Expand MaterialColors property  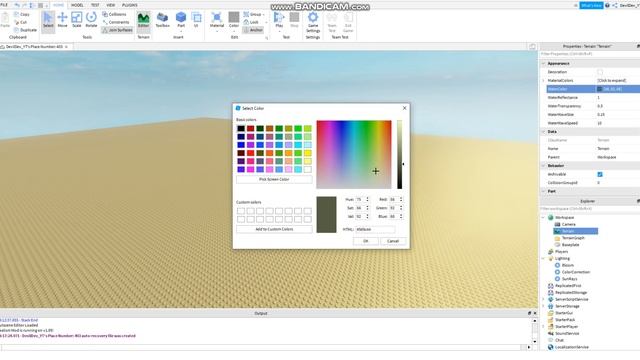tap(543, 80)
